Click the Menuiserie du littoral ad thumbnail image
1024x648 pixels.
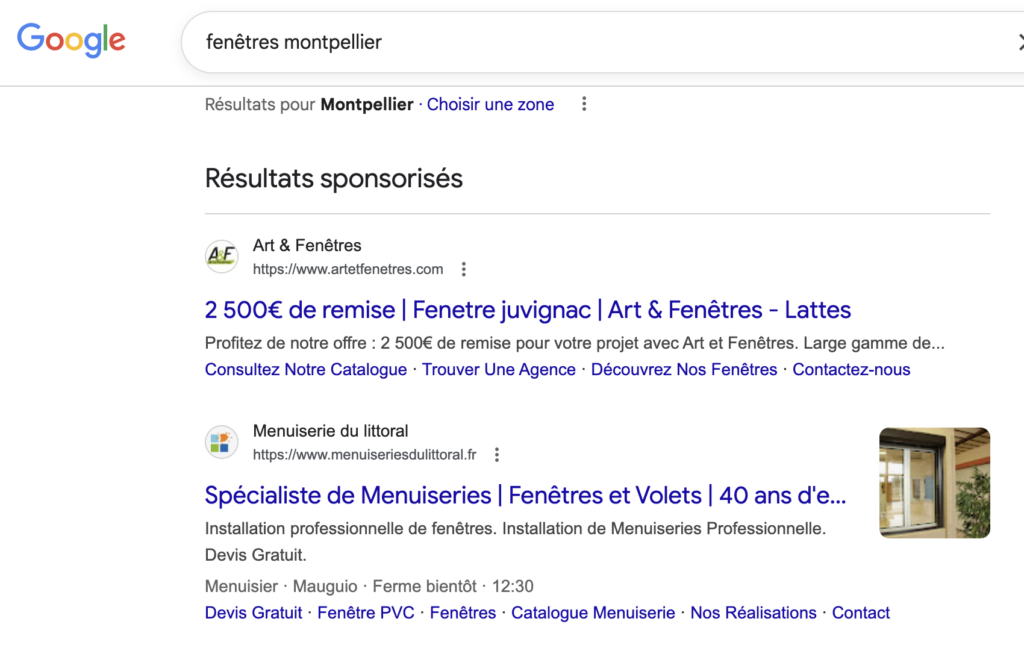click(x=934, y=482)
